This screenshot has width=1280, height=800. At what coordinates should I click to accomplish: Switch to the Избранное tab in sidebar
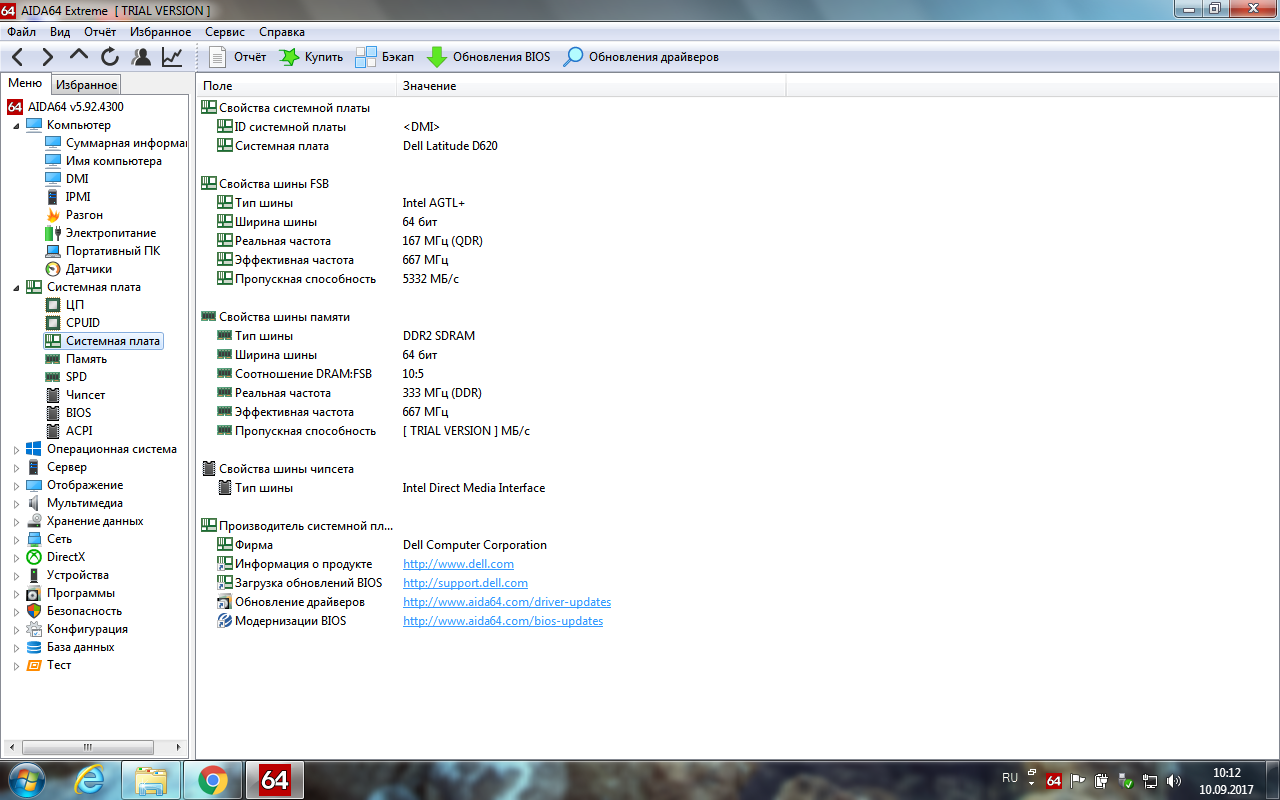(x=87, y=85)
